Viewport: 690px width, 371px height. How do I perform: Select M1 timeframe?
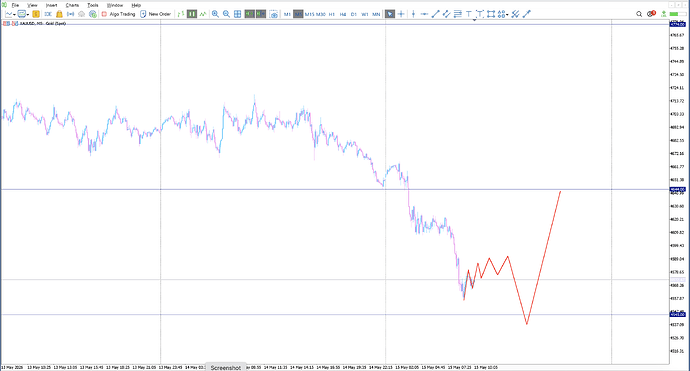287,14
